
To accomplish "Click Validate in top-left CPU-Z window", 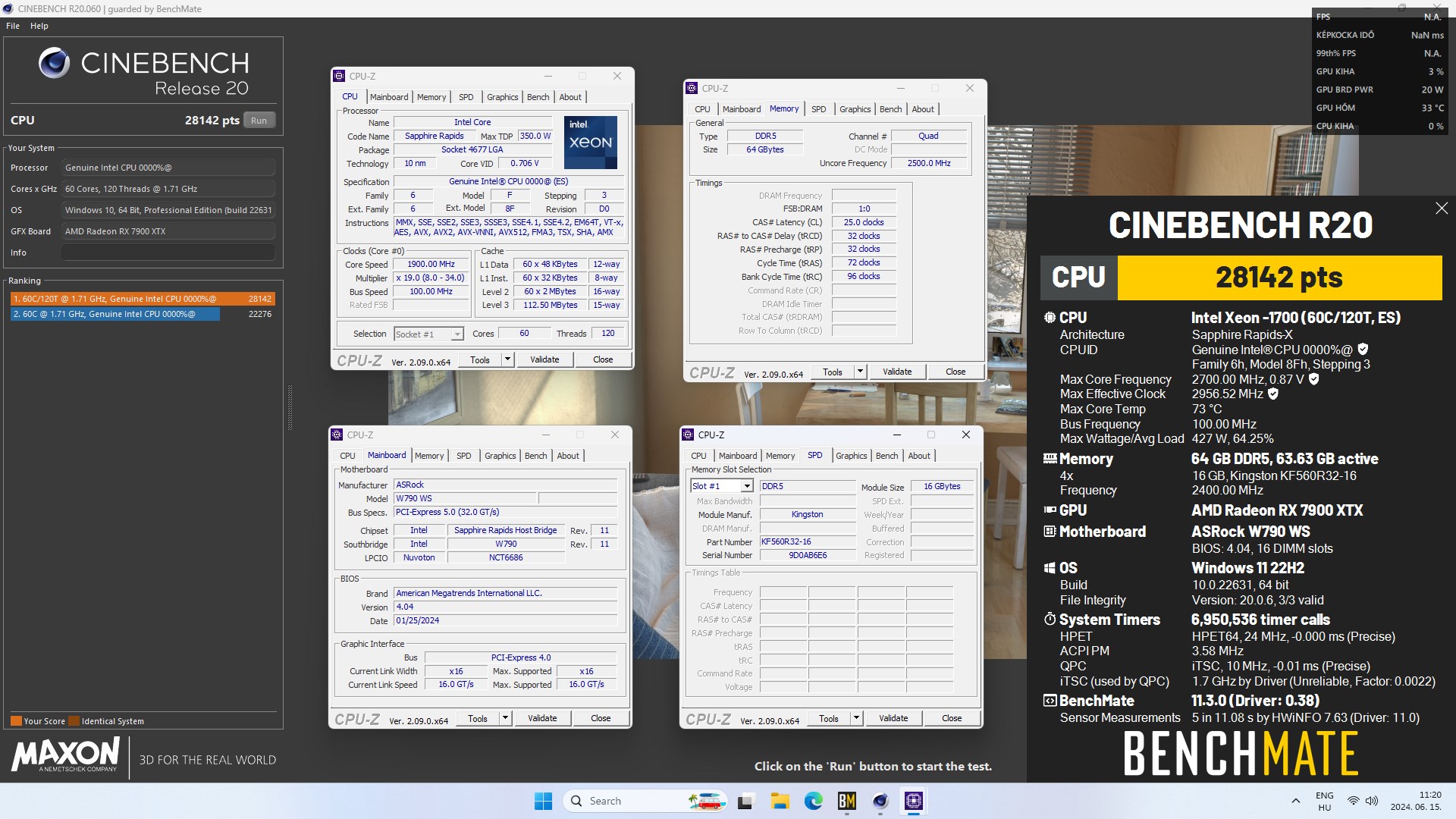I will pyautogui.click(x=544, y=359).
